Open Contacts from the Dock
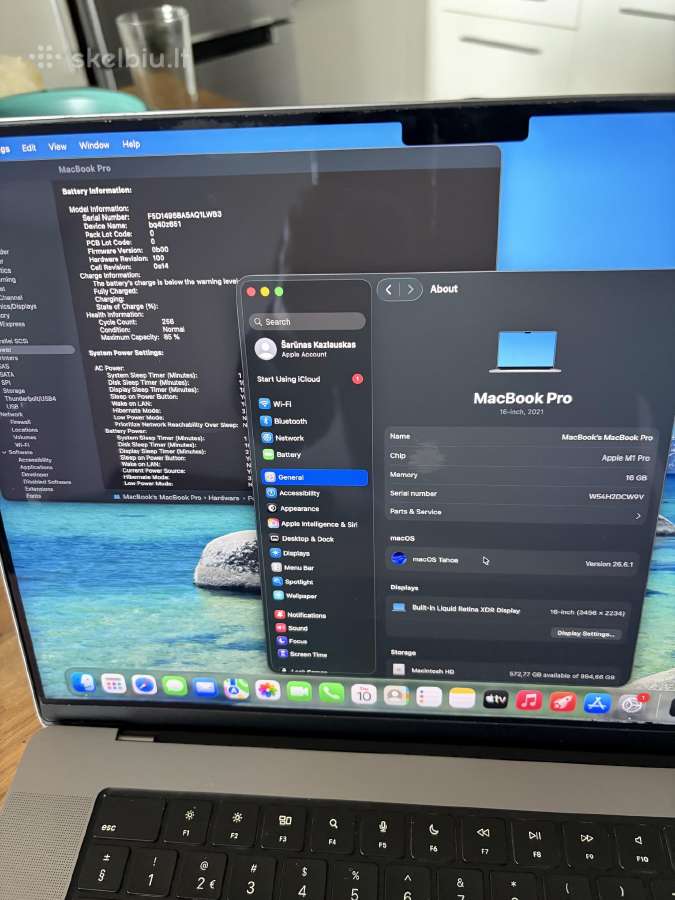Image resolution: width=675 pixels, height=900 pixels. [x=396, y=696]
